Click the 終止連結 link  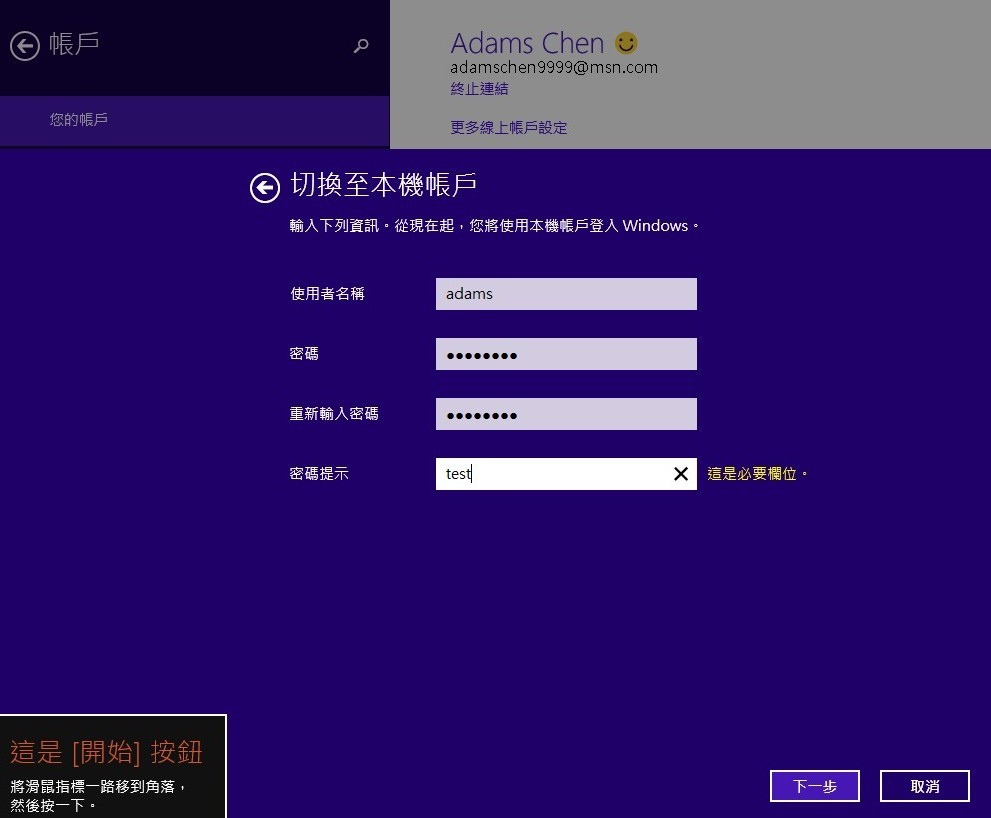479,89
